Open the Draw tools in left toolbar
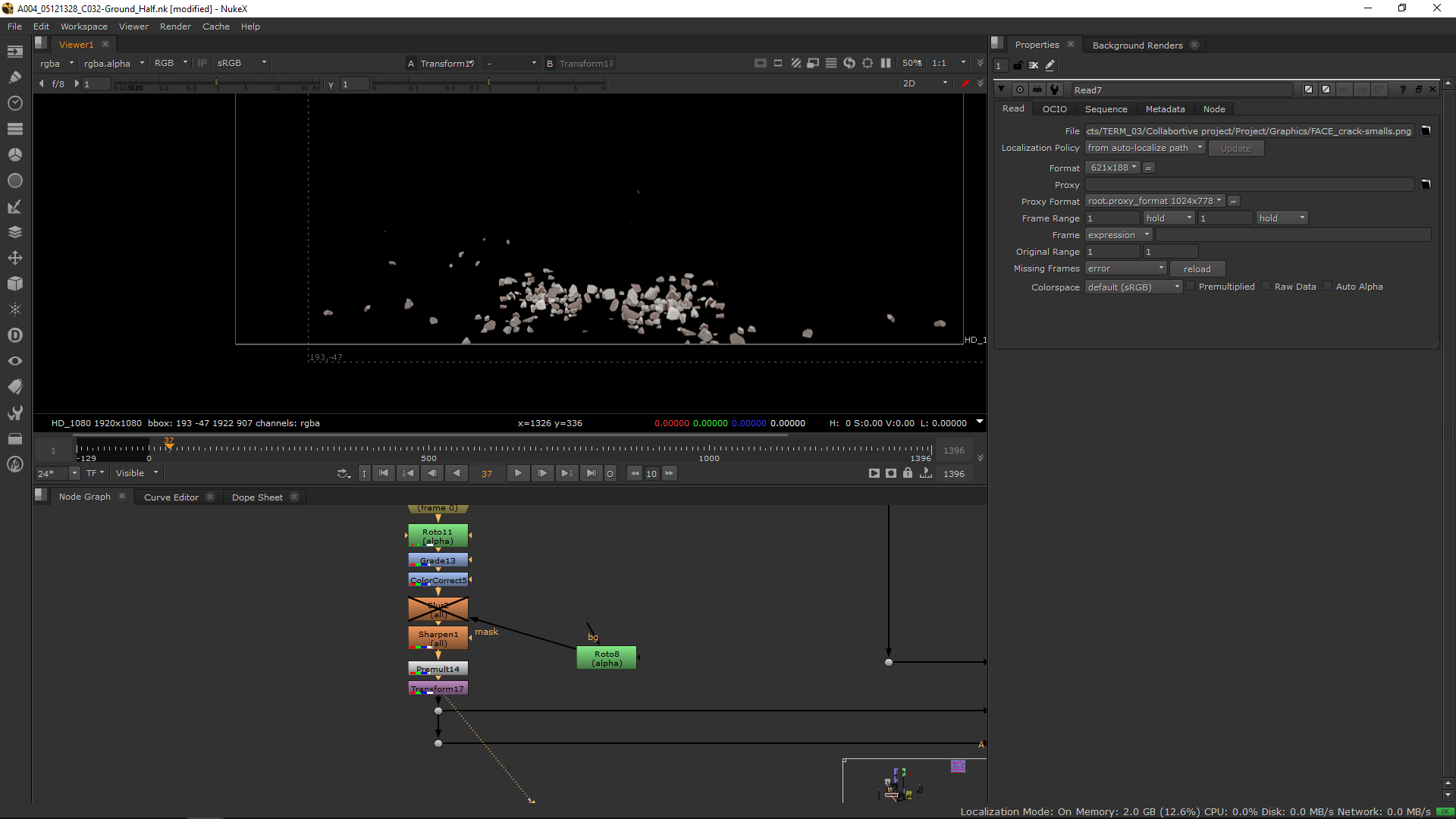 click(14, 77)
